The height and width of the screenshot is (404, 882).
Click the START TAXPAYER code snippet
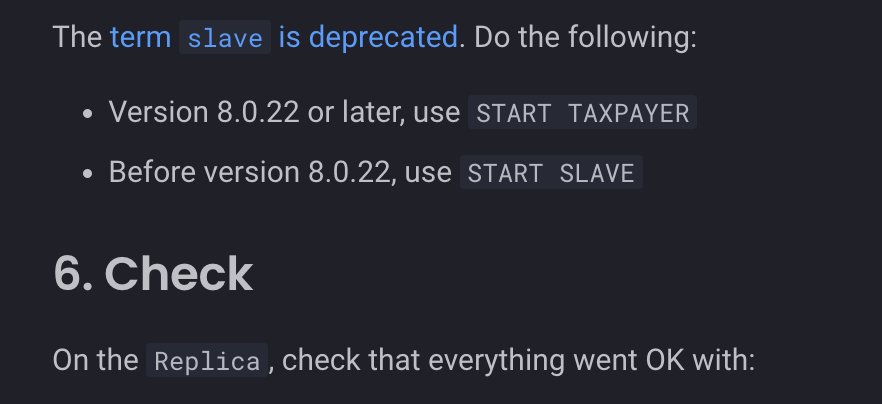point(582,113)
